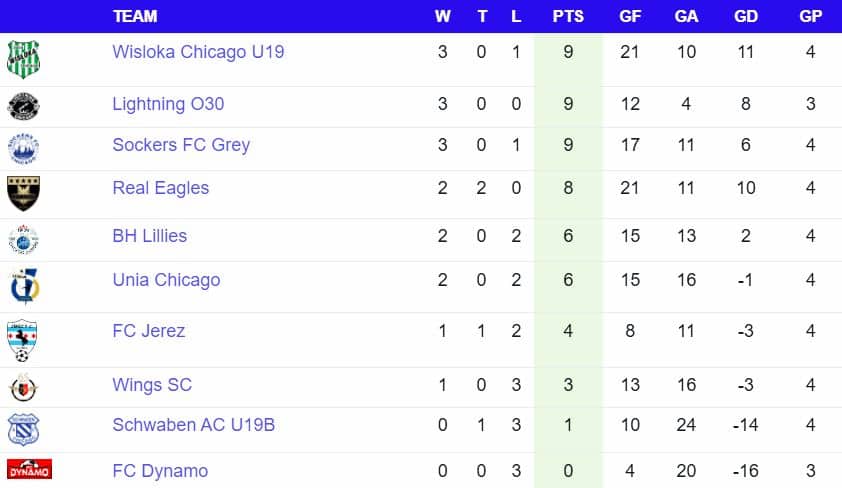Click the Sockers FC Grey crest icon
Viewport: 842px width, 488px height.
23,148
